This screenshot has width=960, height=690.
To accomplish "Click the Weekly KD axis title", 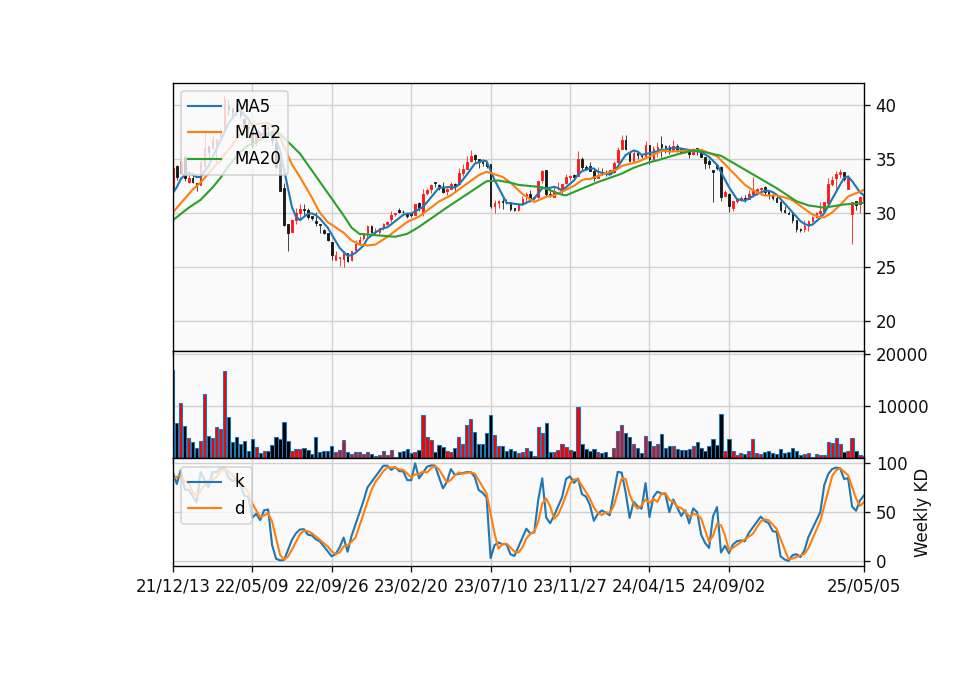I will tap(921, 513).
